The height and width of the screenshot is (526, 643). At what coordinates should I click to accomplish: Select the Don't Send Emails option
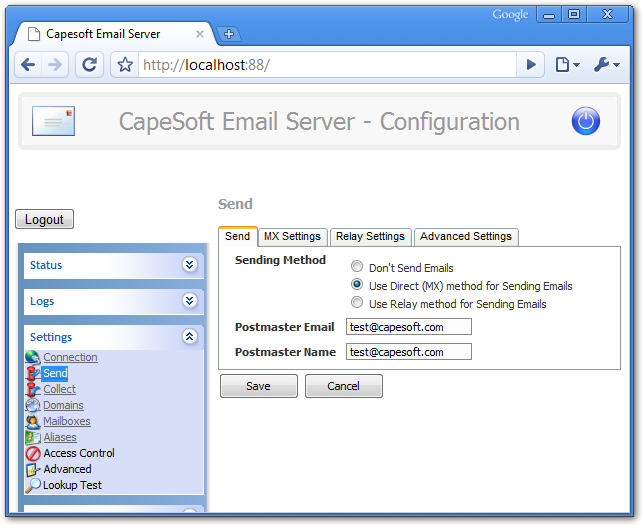(357, 268)
